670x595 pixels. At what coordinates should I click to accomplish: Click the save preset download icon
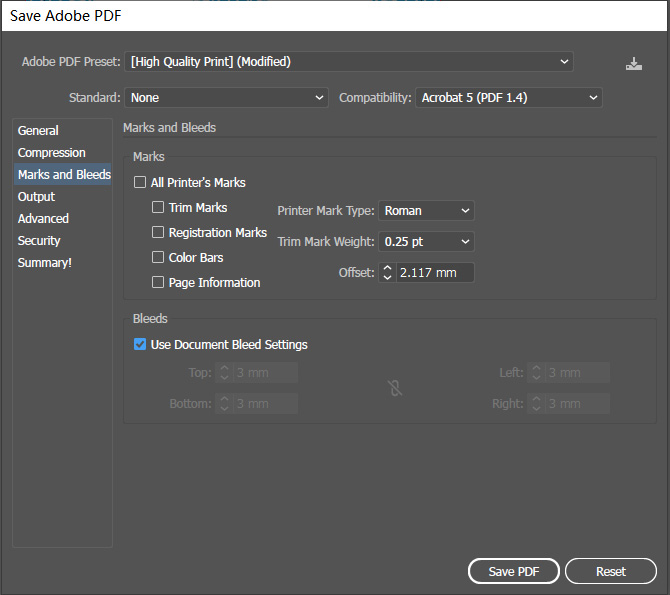[x=634, y=64]
